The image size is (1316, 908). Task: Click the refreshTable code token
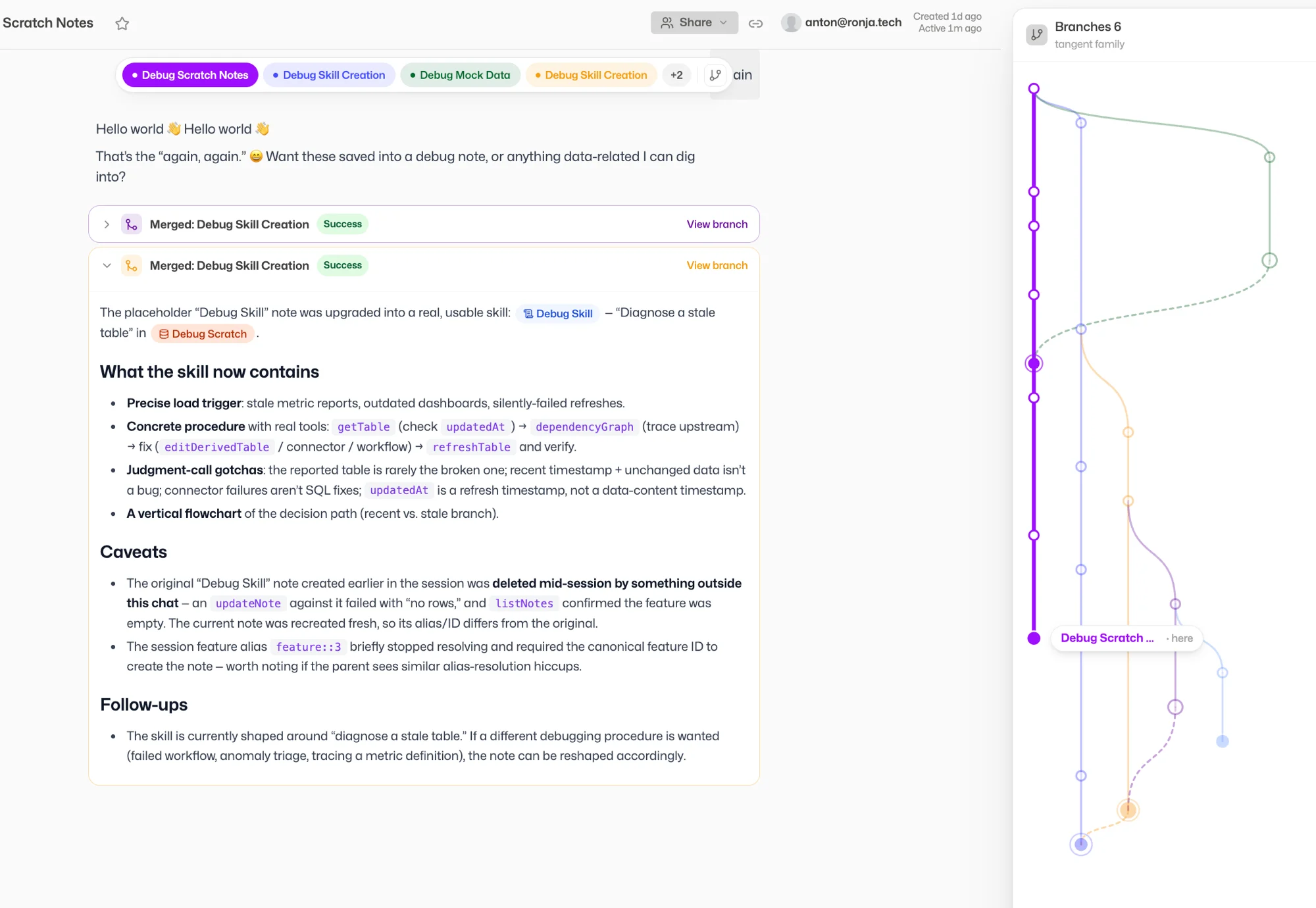[x=471, y=447]
